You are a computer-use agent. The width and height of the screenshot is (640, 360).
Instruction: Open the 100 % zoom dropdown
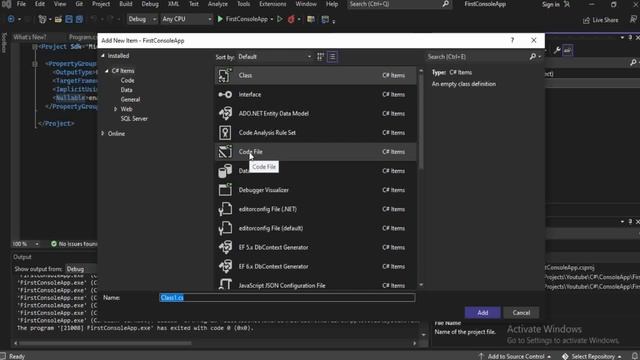coord(26,244)
